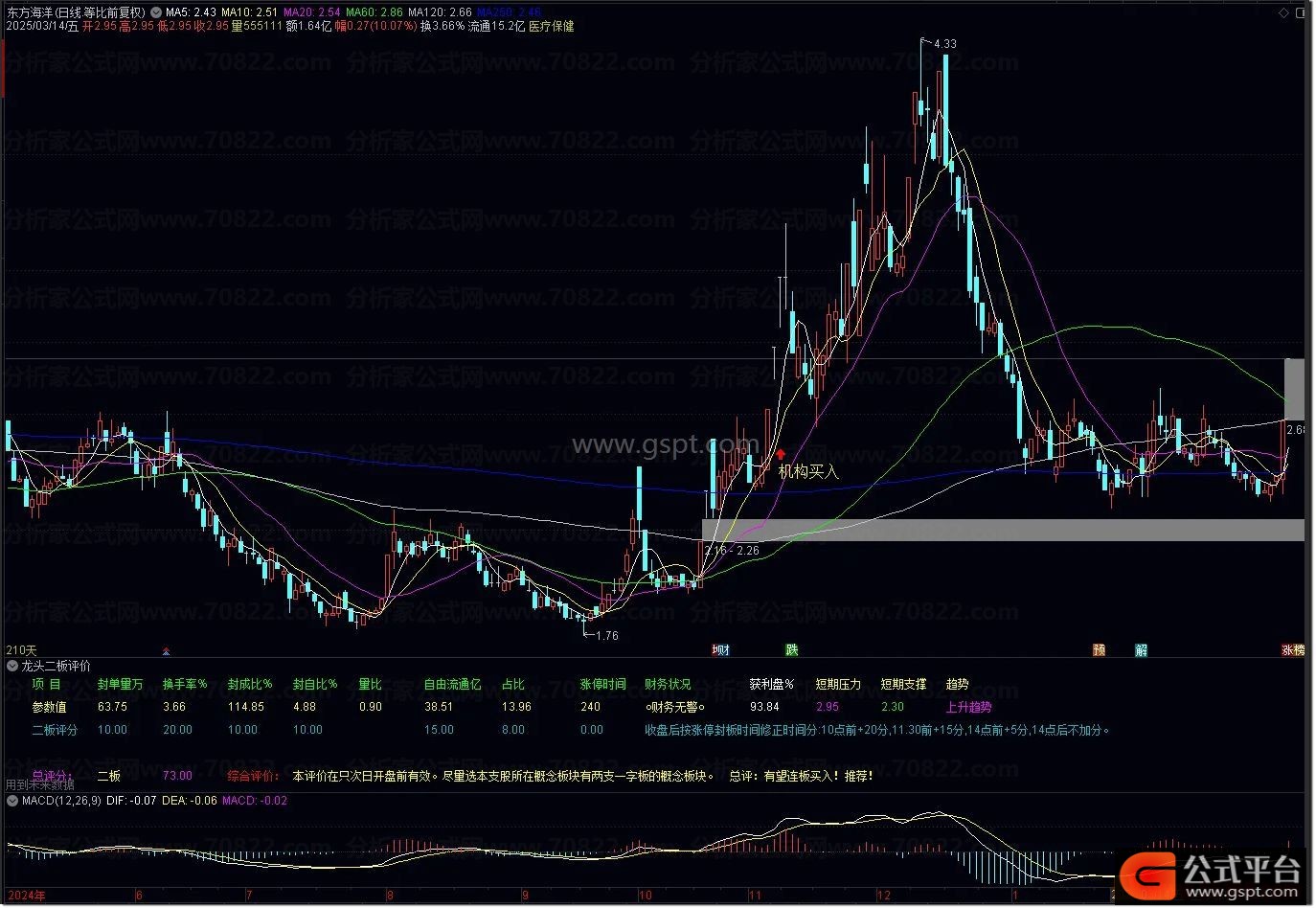Select the MA20: 2.54 indicator label
The image size is (1316, 908).
(311, 12)
